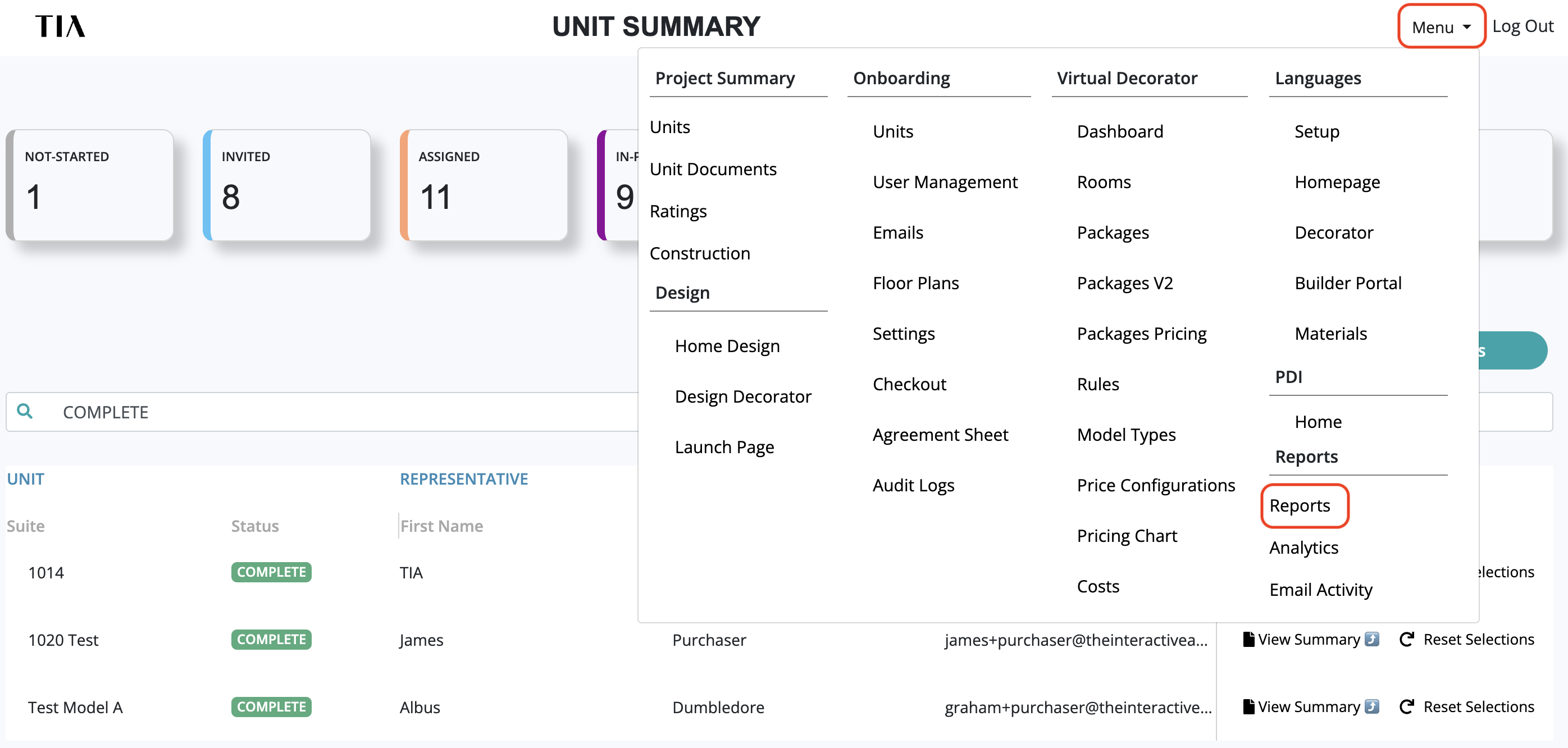Screen dimensions: 1568x748
Task: Select the INVITED status card
Action: click(x=286, y=184)
